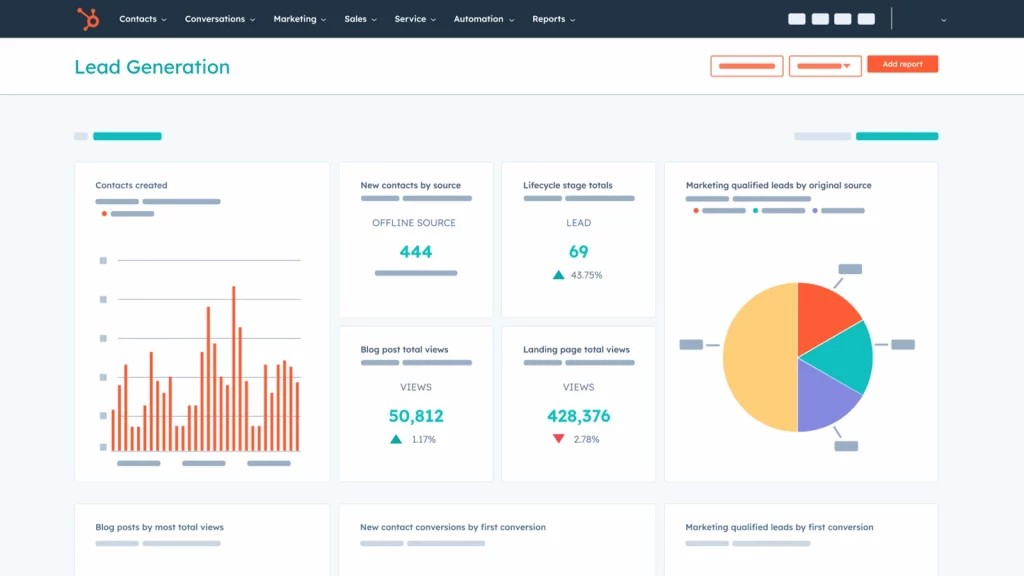Open the Reports menu
Image resolution: width=1024 pixels, height=576 pixels.
[554, 19]
